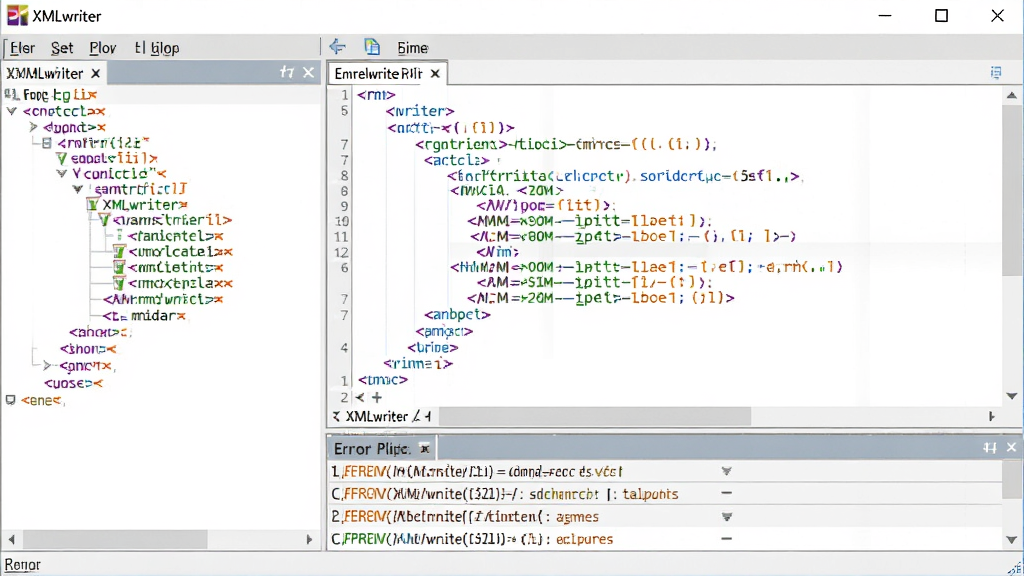Close the XMMLwriter tree panel with the header X

point(309,72)
